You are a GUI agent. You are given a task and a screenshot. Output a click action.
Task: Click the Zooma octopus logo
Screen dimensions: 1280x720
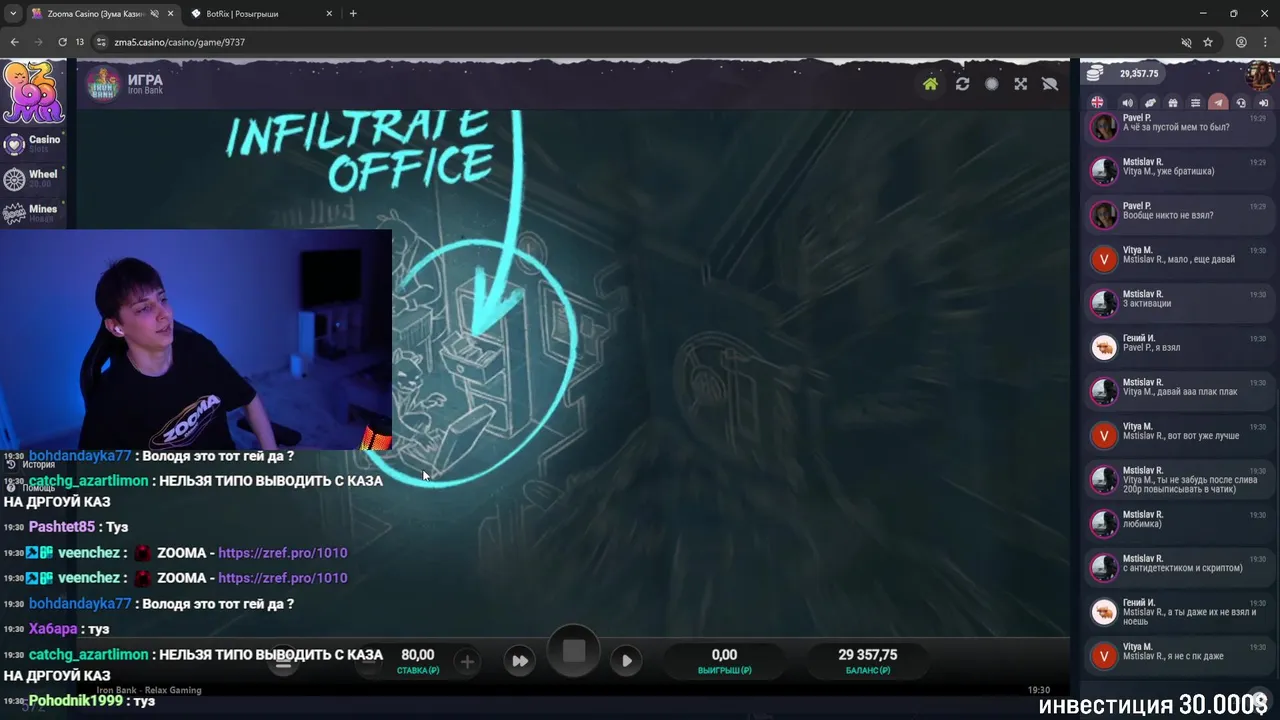click(x=33, y=92)
